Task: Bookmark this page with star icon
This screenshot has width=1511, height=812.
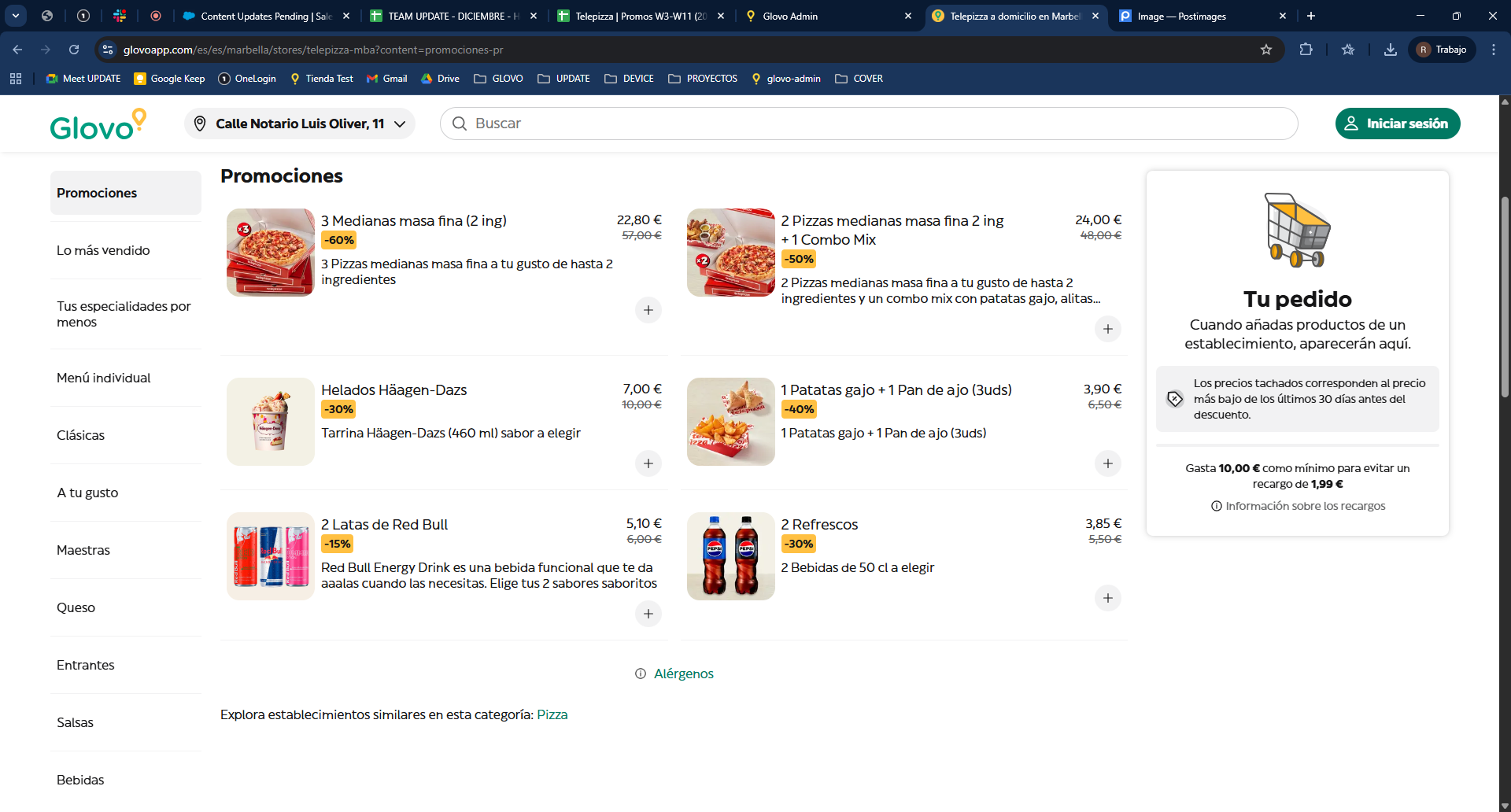Action: tap(1266, 50)
